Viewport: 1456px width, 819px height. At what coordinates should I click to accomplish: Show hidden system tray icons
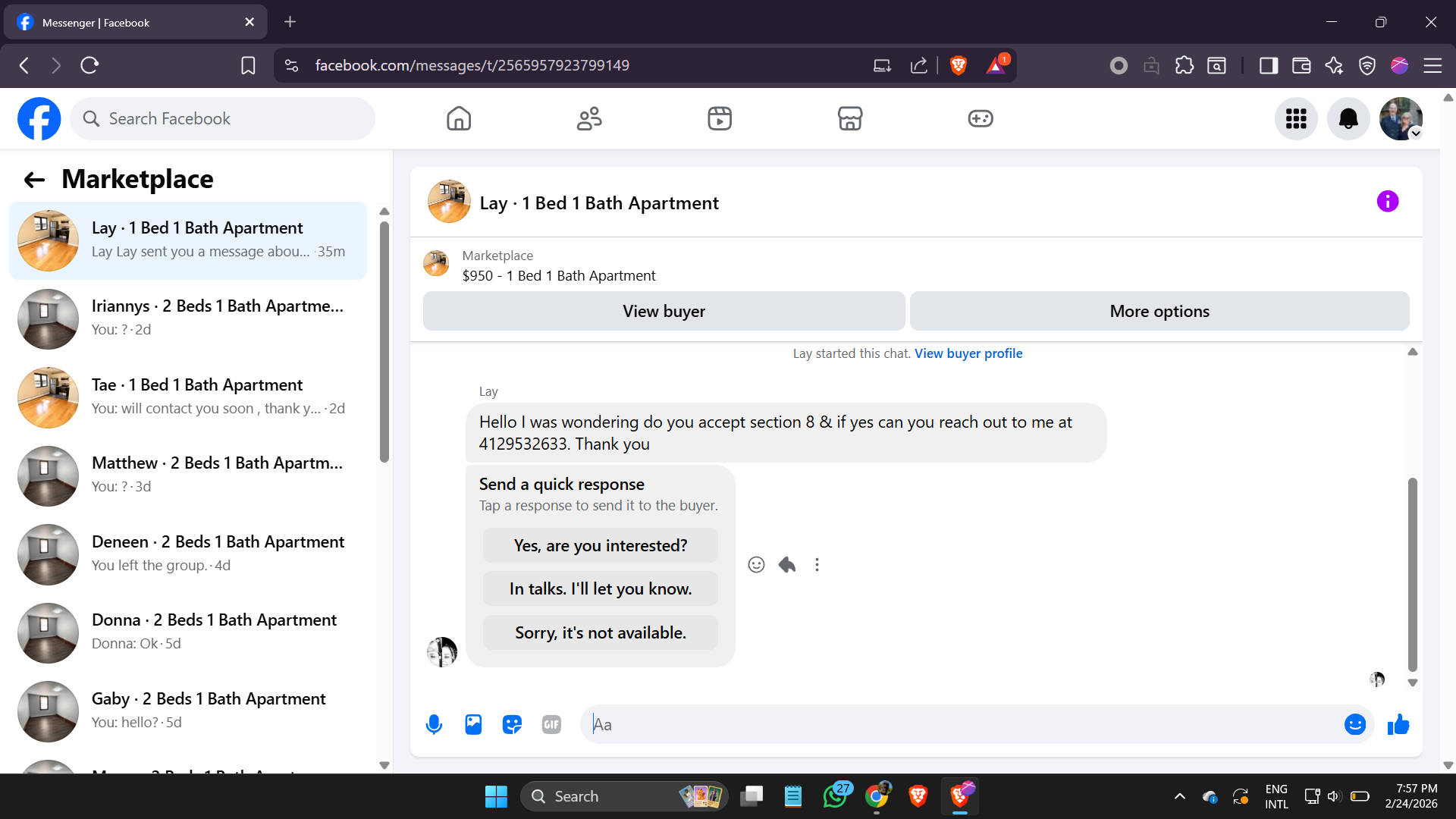pyautogui.click(x=1180, y=796)
